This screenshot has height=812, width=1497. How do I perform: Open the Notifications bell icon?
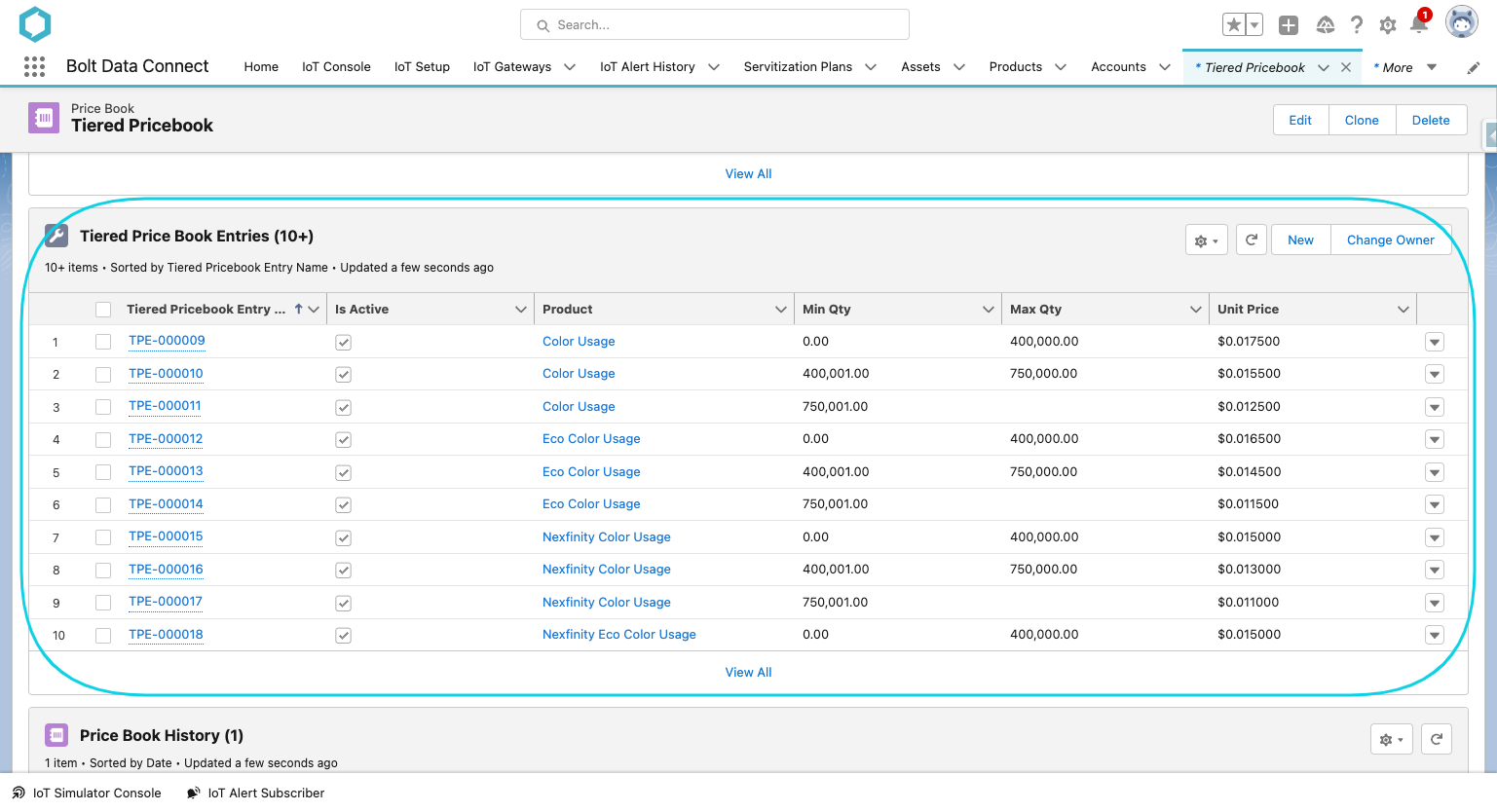pyautogui.click(x=1419, y=24)
